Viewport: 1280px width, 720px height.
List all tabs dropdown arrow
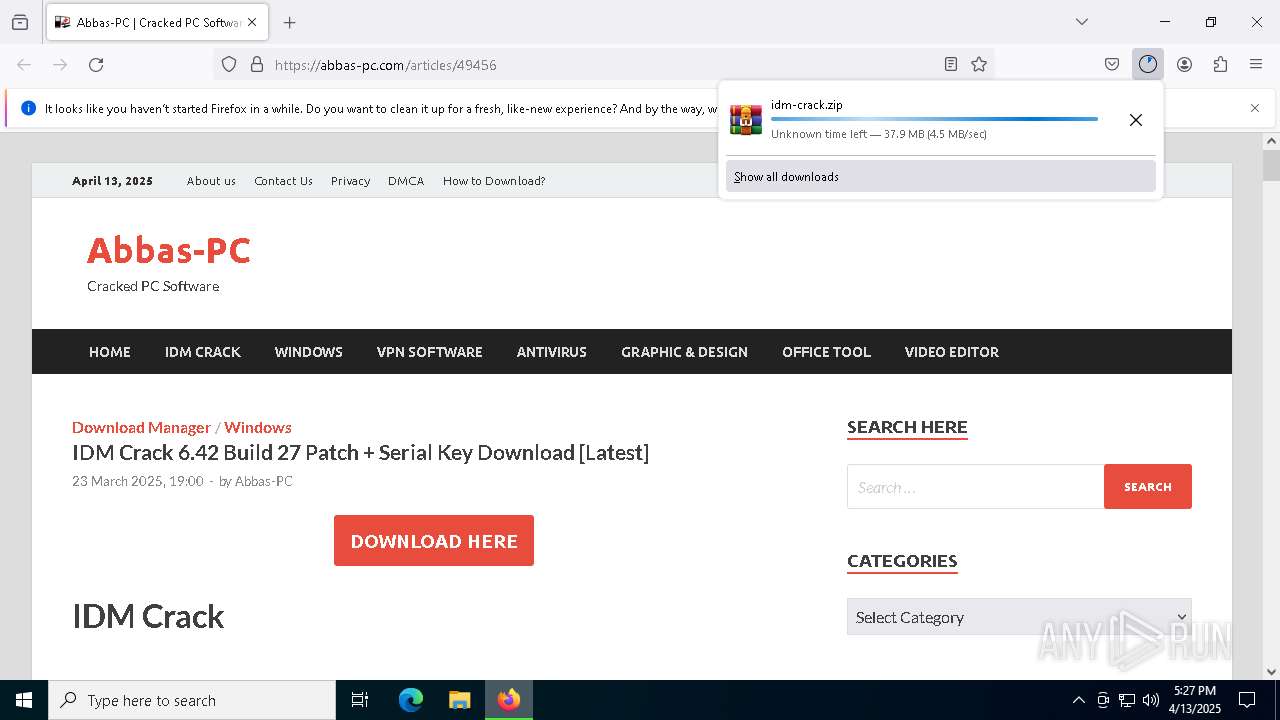click(1082, 22)
